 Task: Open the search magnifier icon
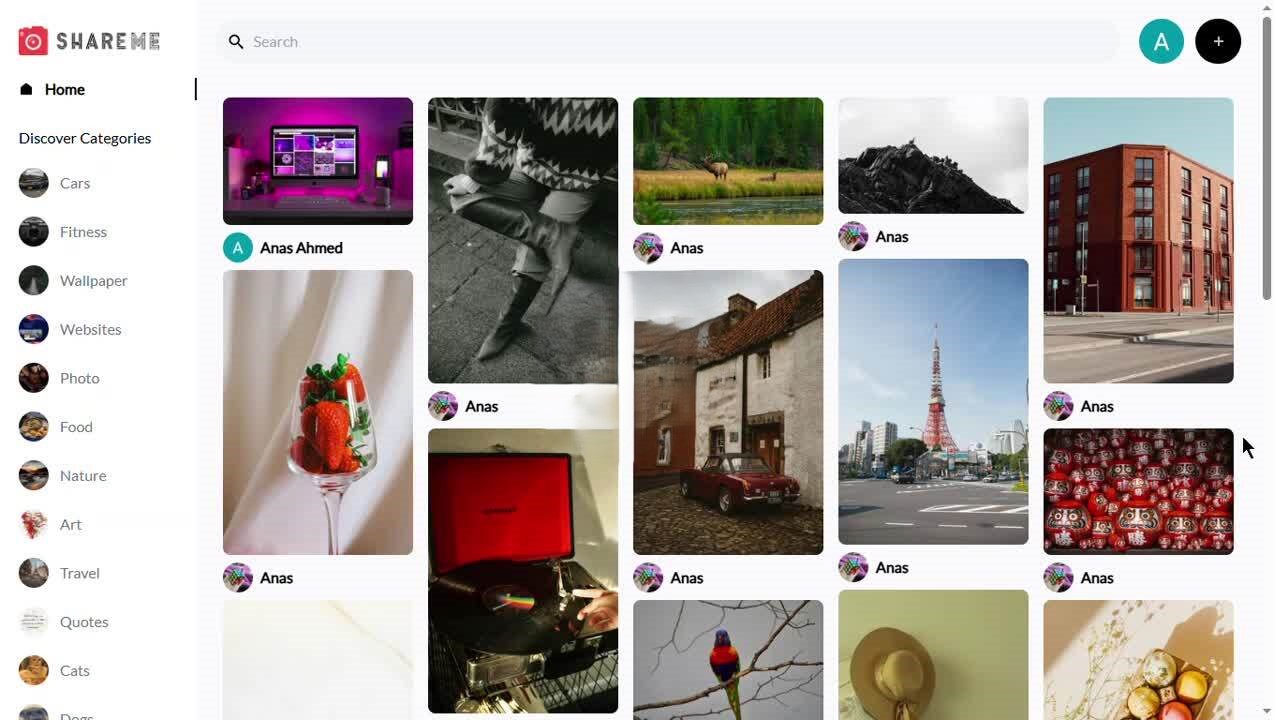[x=237, y=41]
